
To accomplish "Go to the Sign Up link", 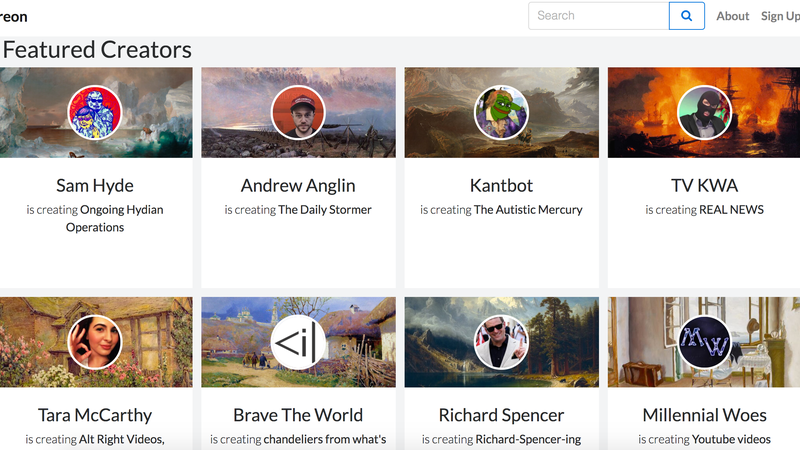I will pos(780,16).
